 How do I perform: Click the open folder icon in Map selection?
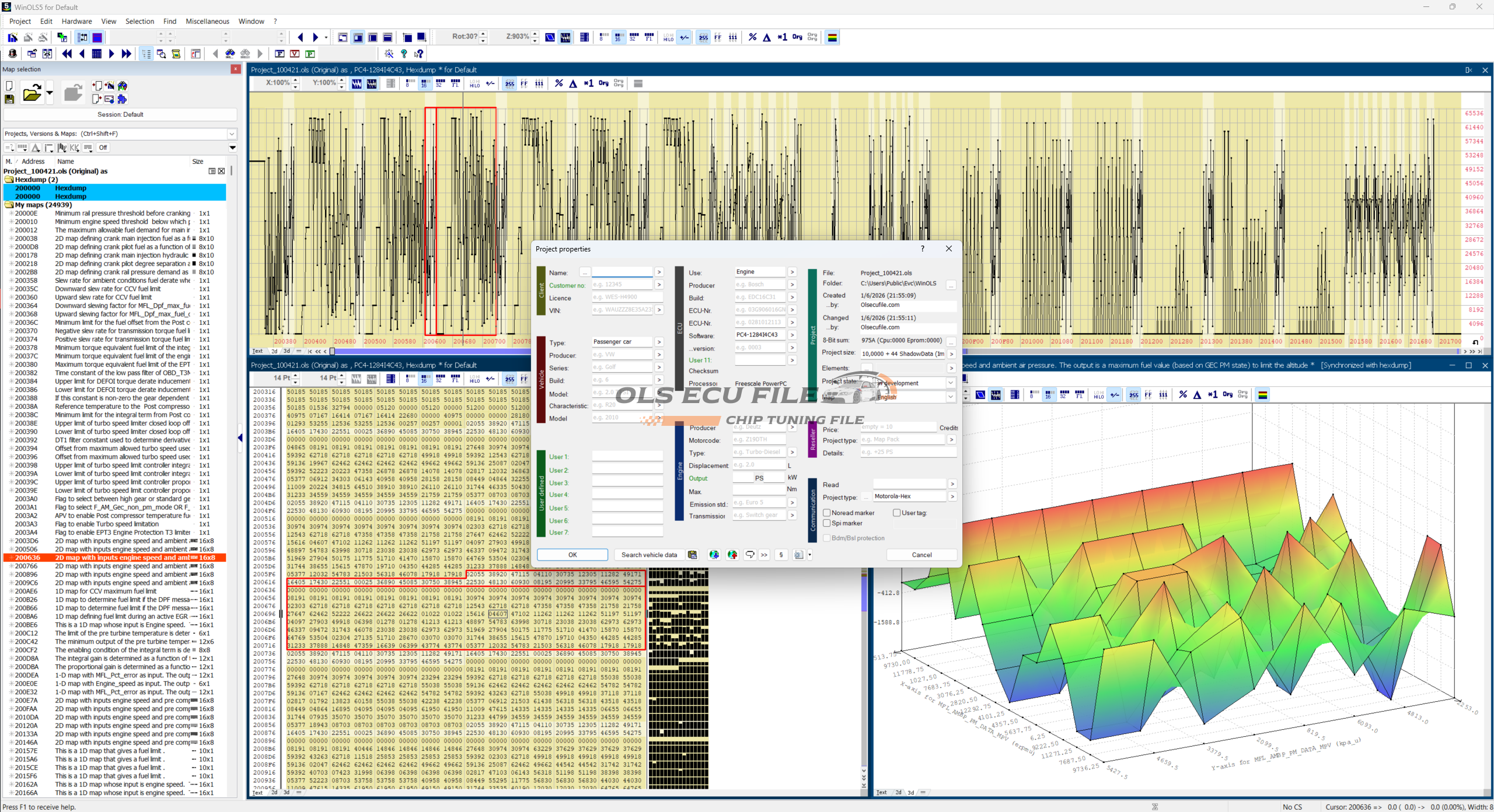32,93
